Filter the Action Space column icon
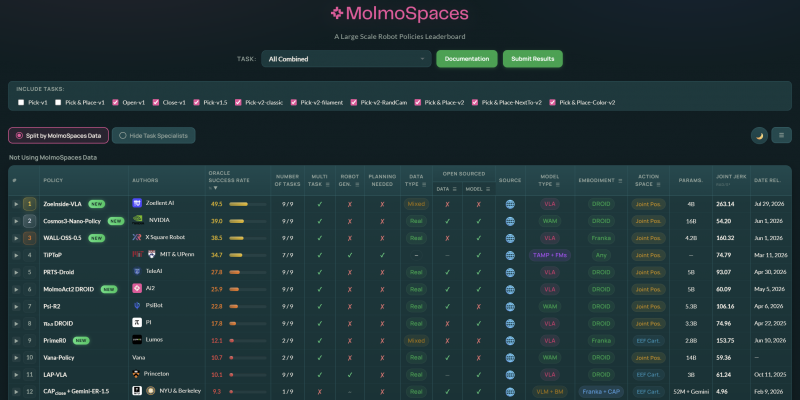 click(659, 184)
